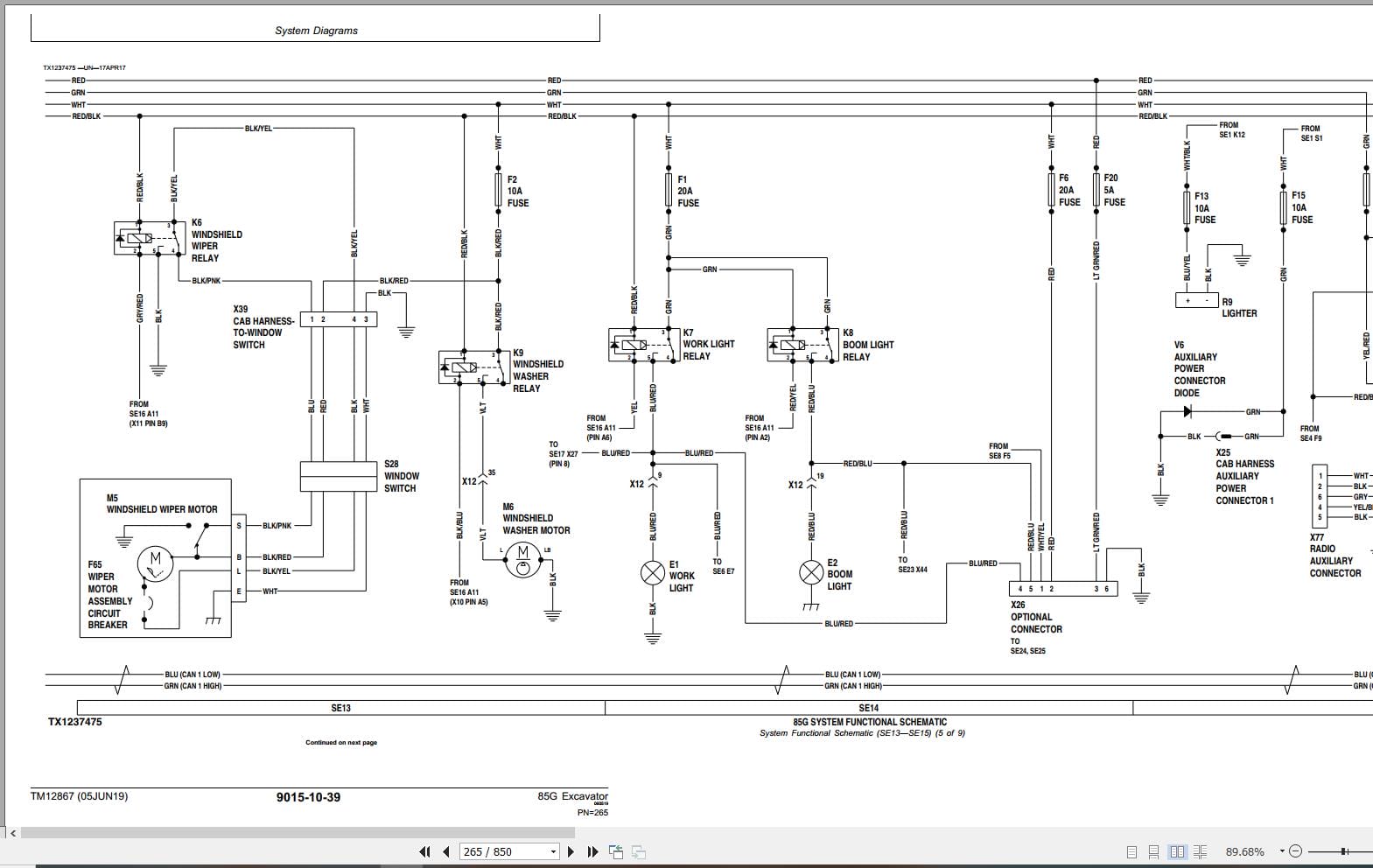Open the zoom level dropdown arrow
The height and width of the screenshot is (868, 1373).
click(x=1282, y=850)
